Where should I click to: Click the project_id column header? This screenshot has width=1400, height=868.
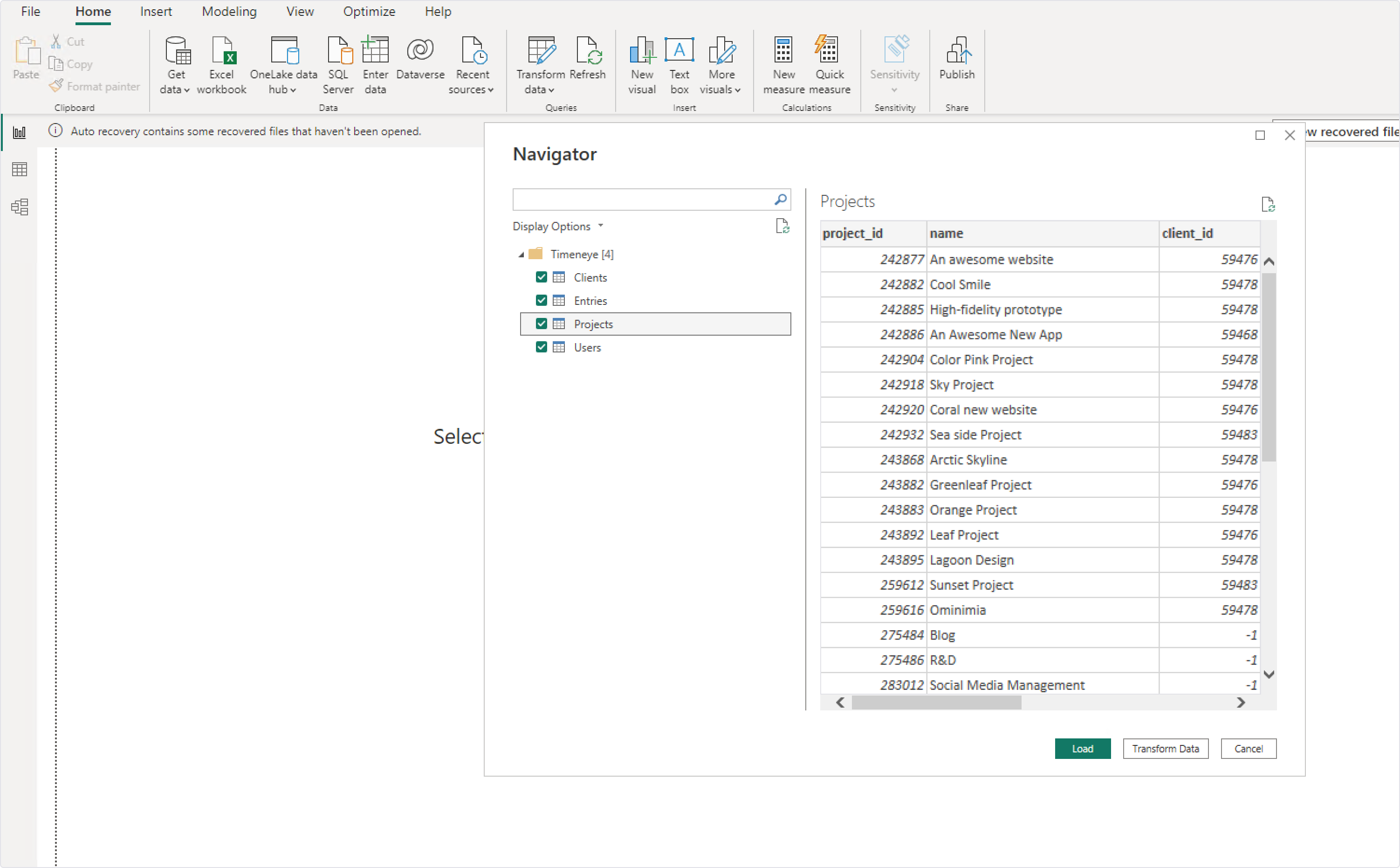tap(873, 233)
